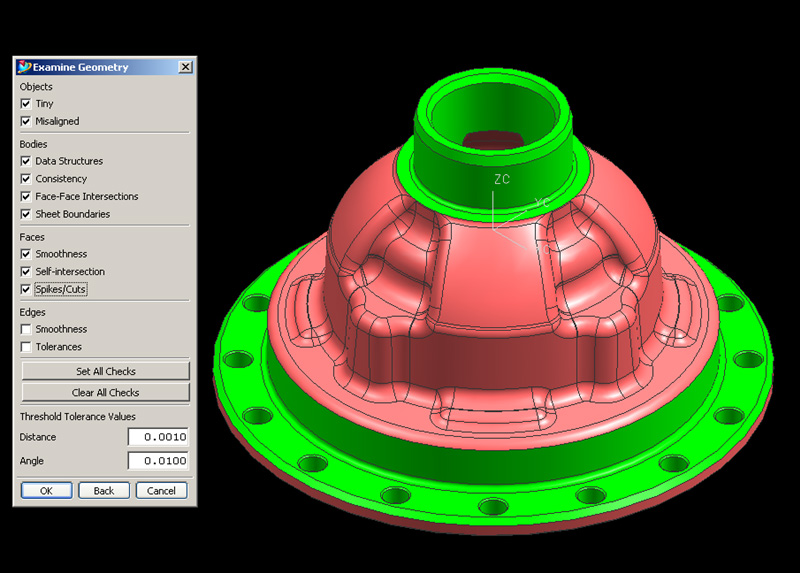Click the Threshold Tolerance Values label

(x=78, y=416)
